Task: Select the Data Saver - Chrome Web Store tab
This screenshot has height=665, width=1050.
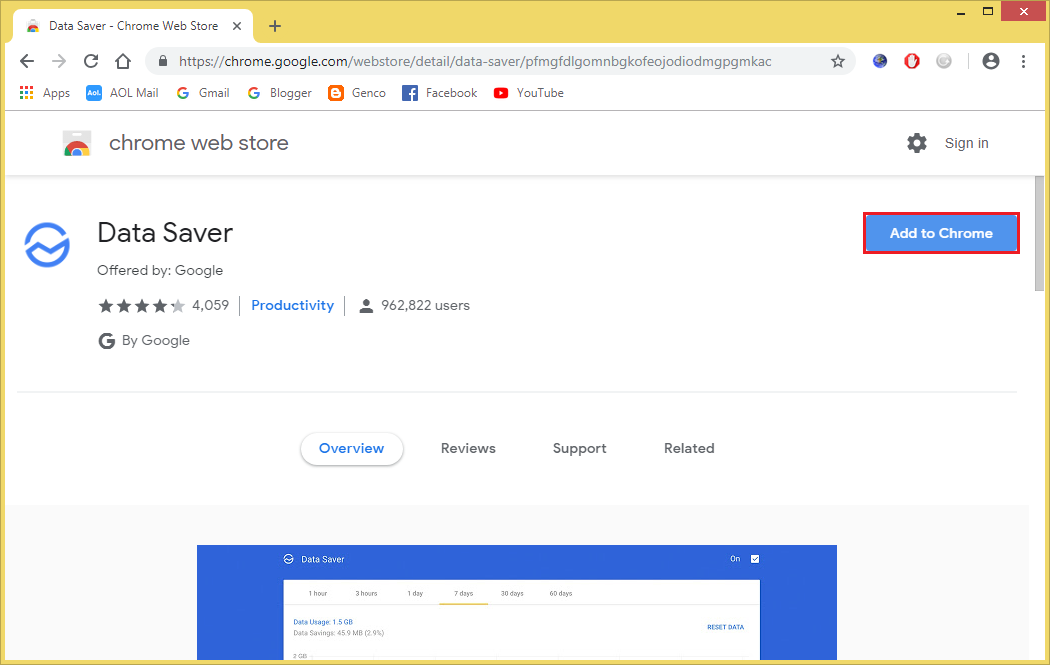Action: coord(133,26)
